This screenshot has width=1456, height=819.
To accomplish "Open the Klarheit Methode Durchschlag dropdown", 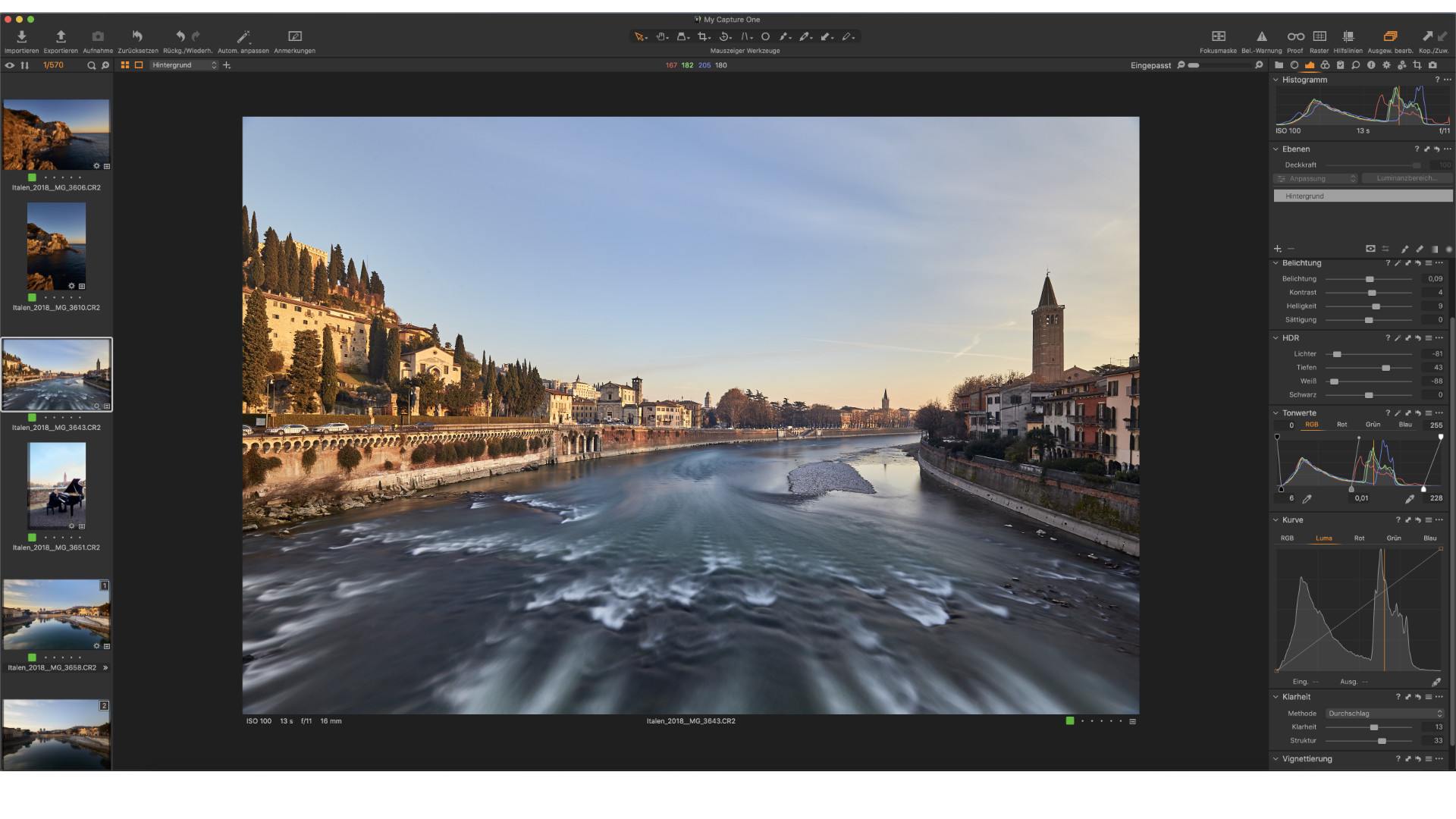I will (1385, 714).
